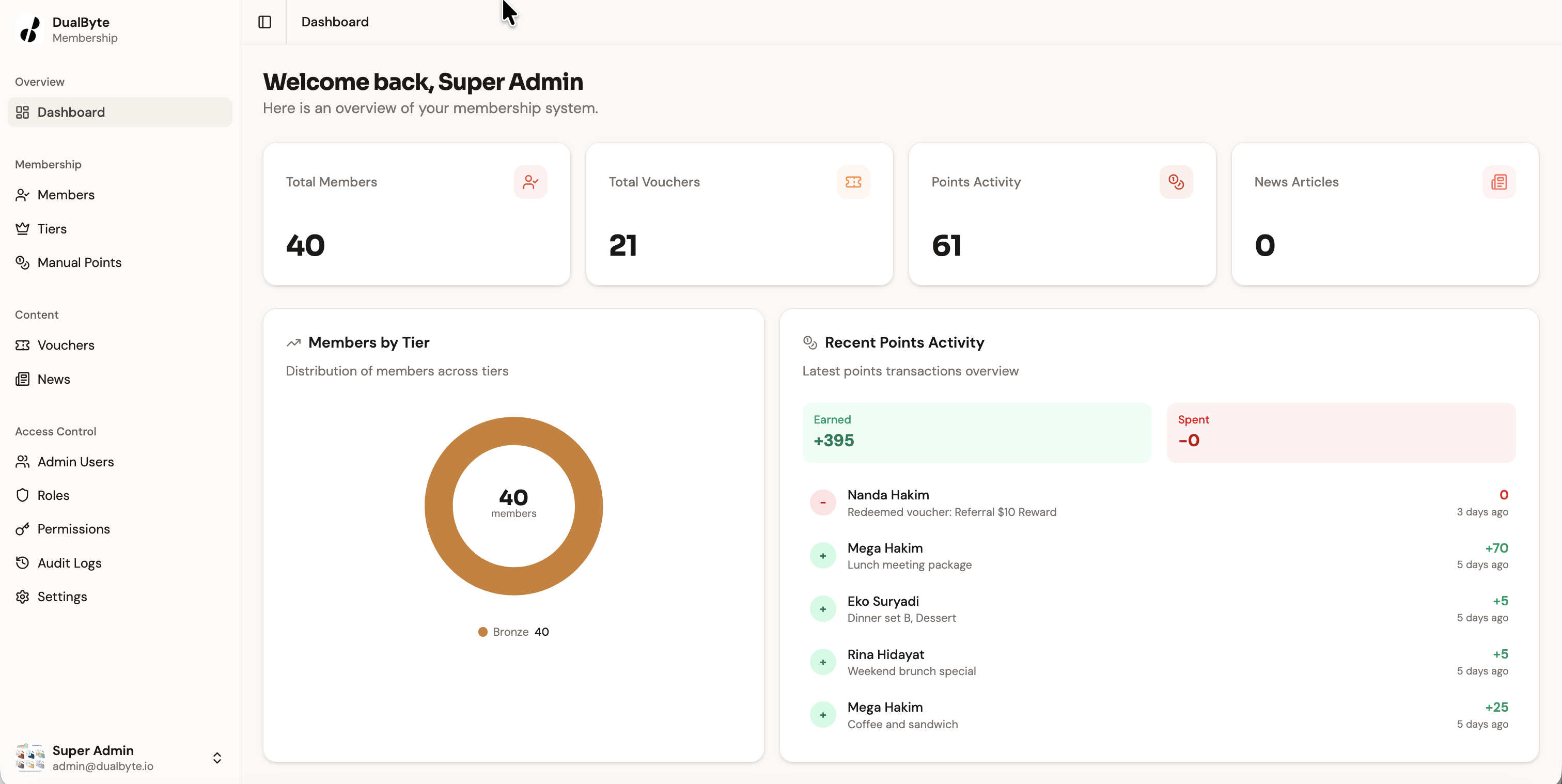Image resolution: width=1562 pixels, height=784 pixels.
Task: Select the Tiers crown icon in sidebar
Action: [22, 229]
